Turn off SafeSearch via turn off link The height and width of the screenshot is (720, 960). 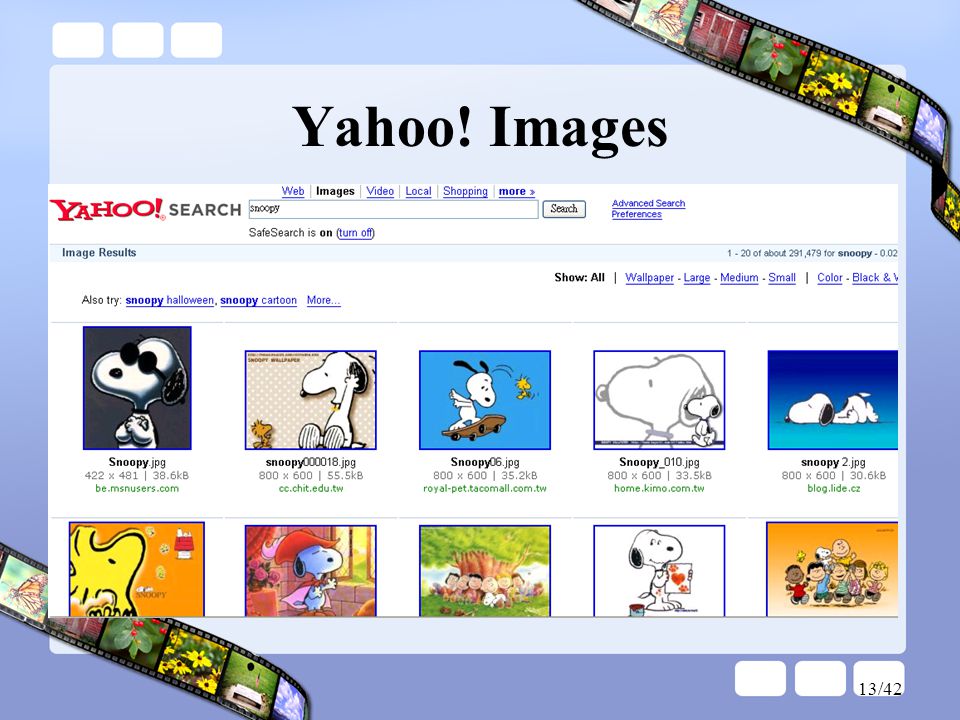point(356,233)
